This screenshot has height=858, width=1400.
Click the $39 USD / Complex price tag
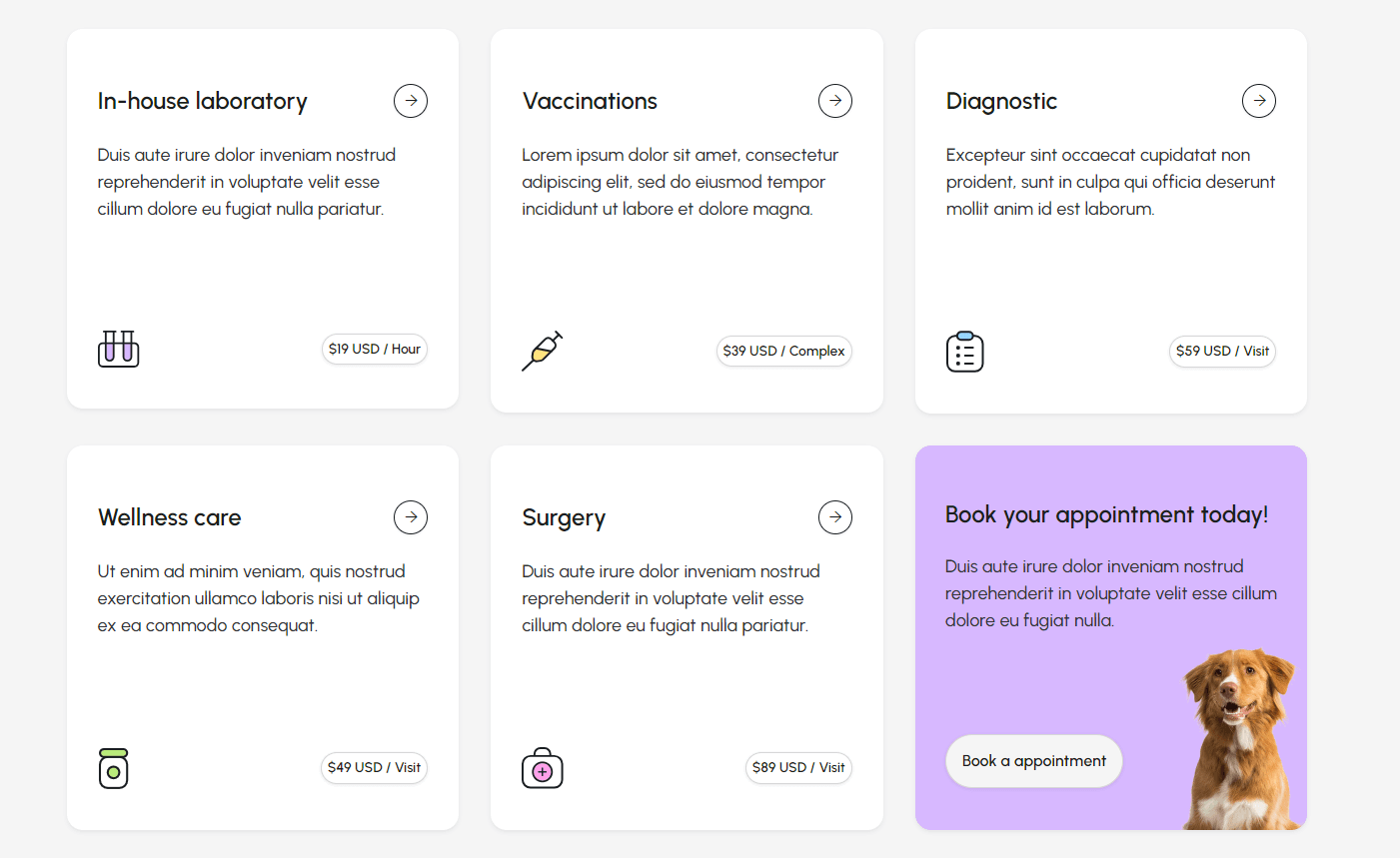click(x=783, y=351)
